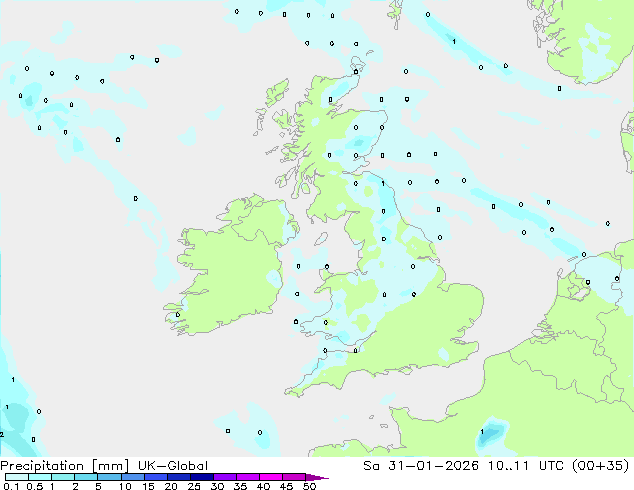The image size is (634, 490).
Task: Select the 25–30 mm navy legend swatch
Action: [x=201, y=477]
